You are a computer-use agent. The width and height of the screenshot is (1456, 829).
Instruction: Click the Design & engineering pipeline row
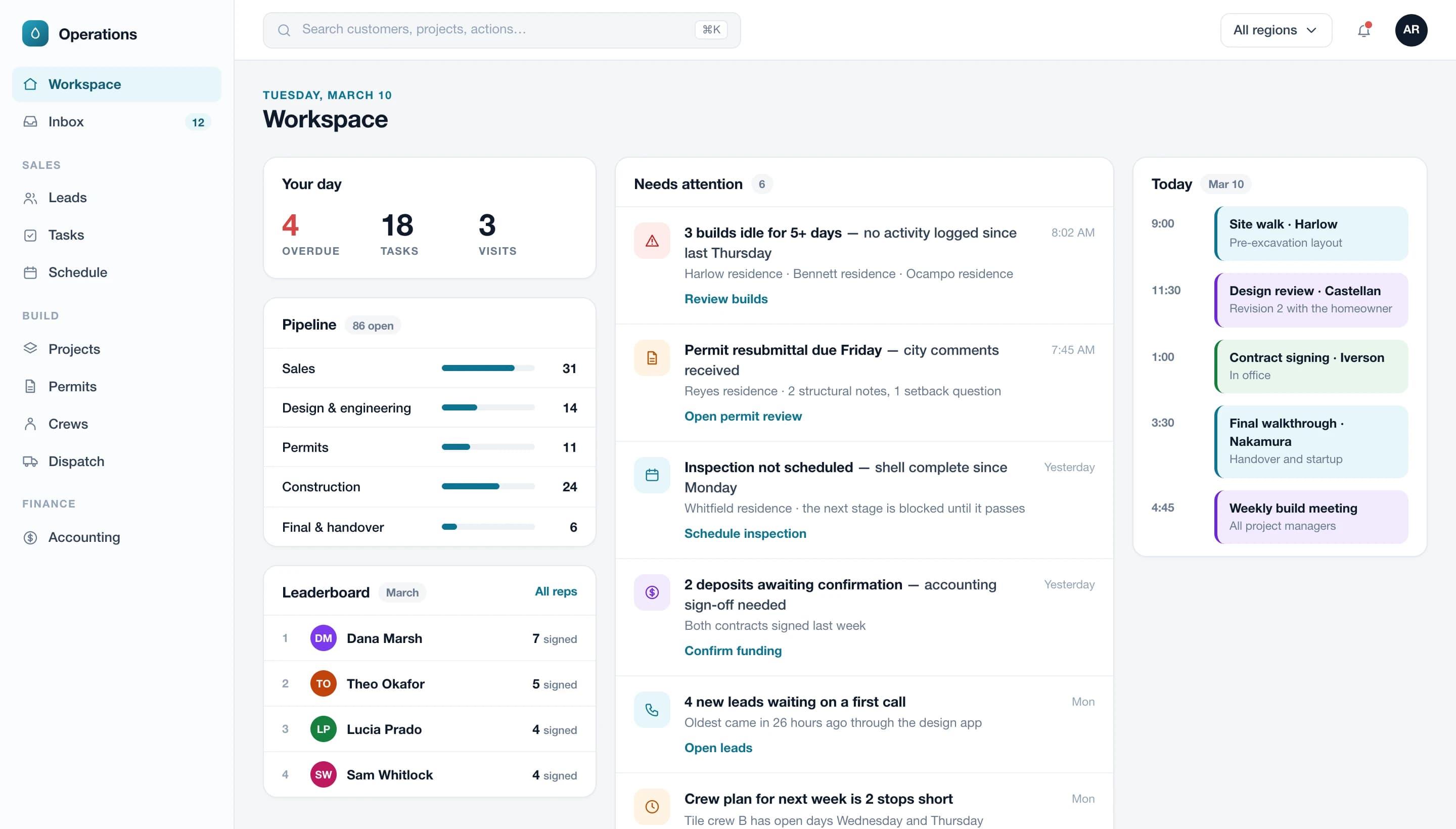429,408
